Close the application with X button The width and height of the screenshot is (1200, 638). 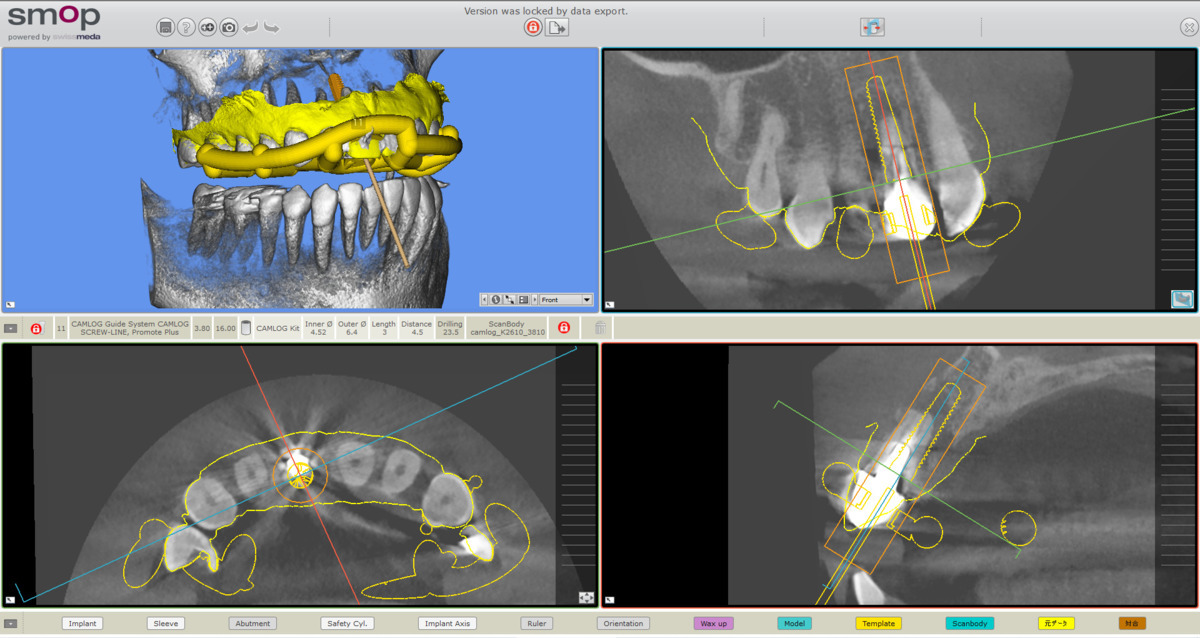(x=1189, y=27)
